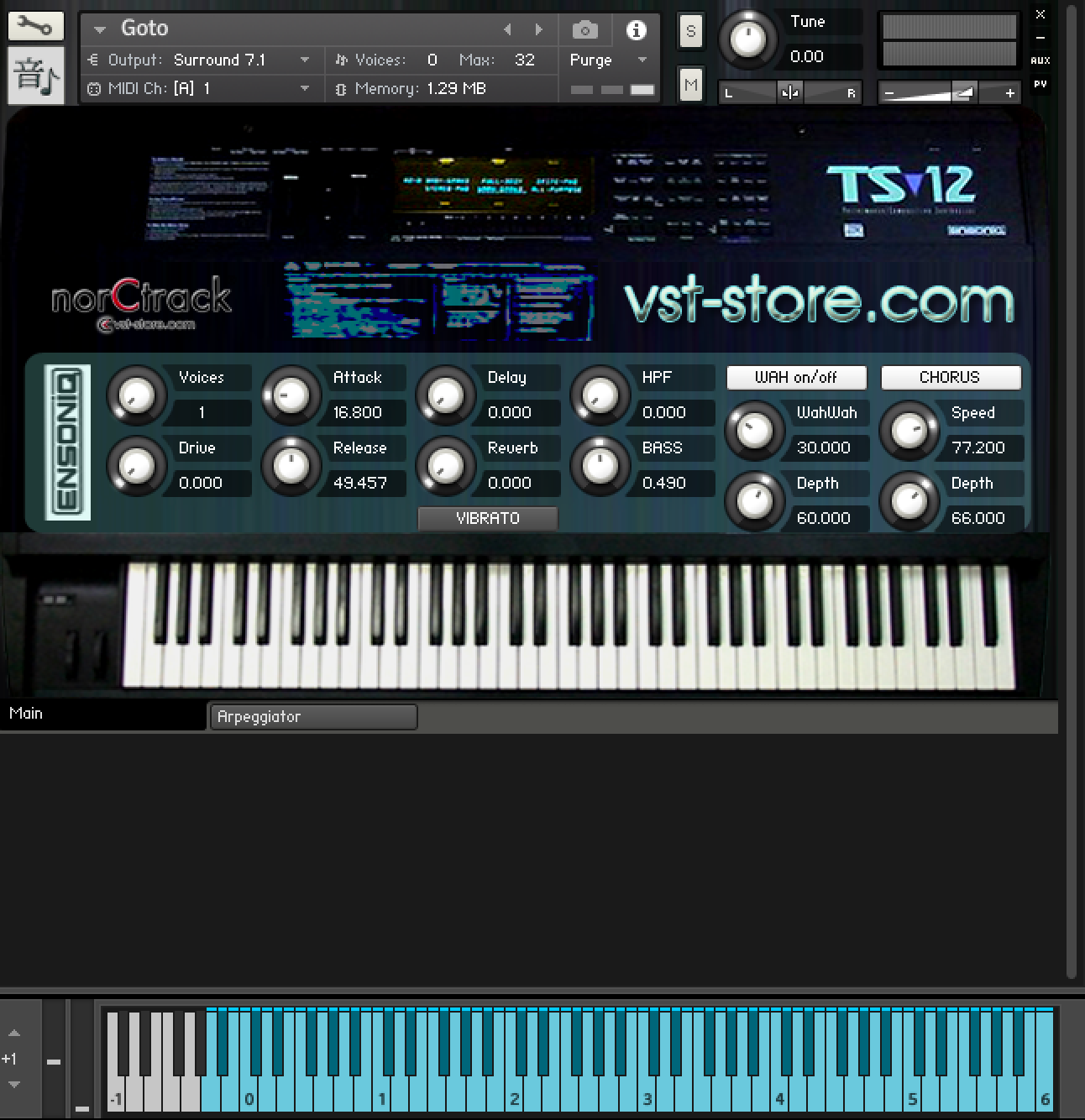1085x1120 pixels.
Task: Click the chorus Depth value 66.000
Action: 978,518
